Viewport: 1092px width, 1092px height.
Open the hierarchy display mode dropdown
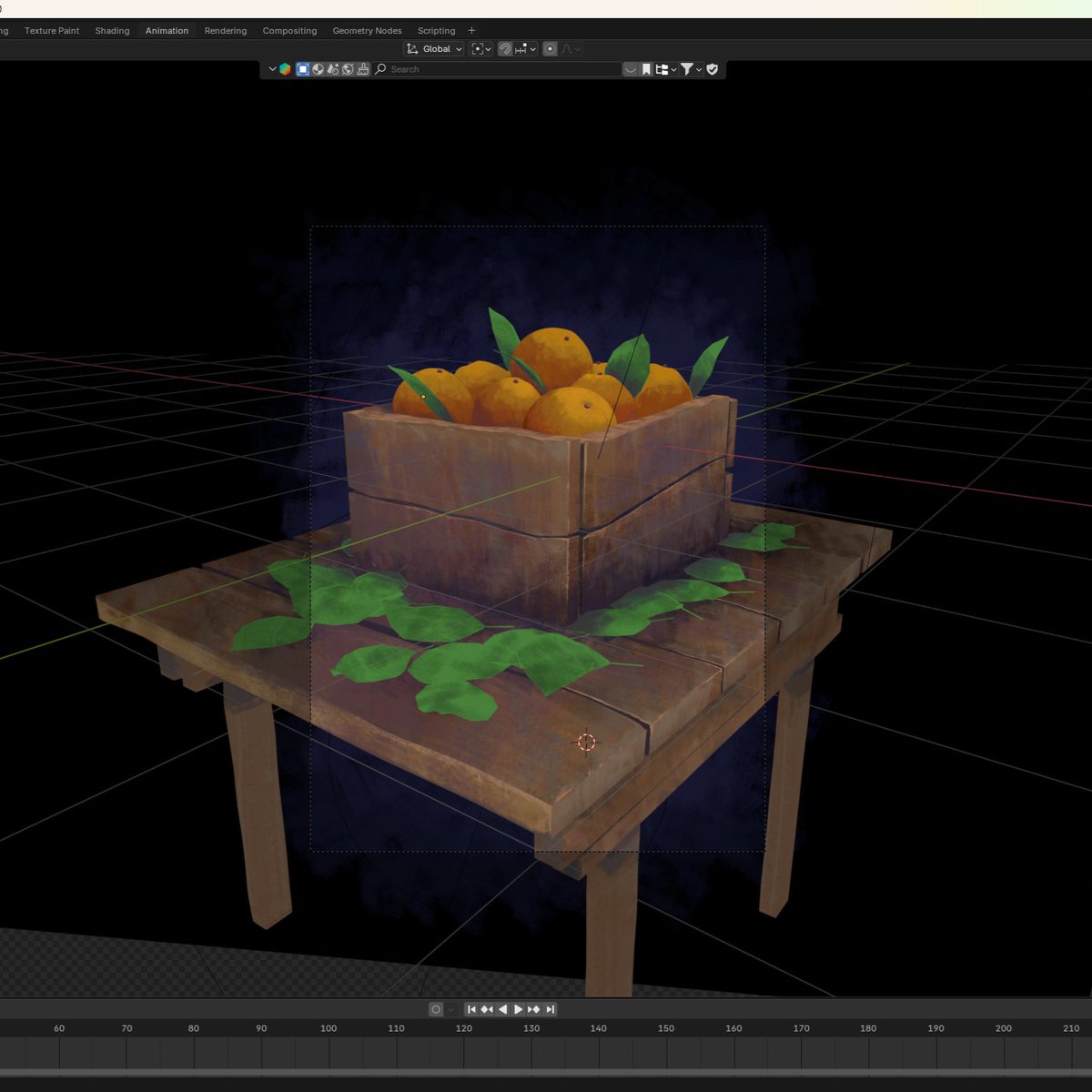[666, 69]
